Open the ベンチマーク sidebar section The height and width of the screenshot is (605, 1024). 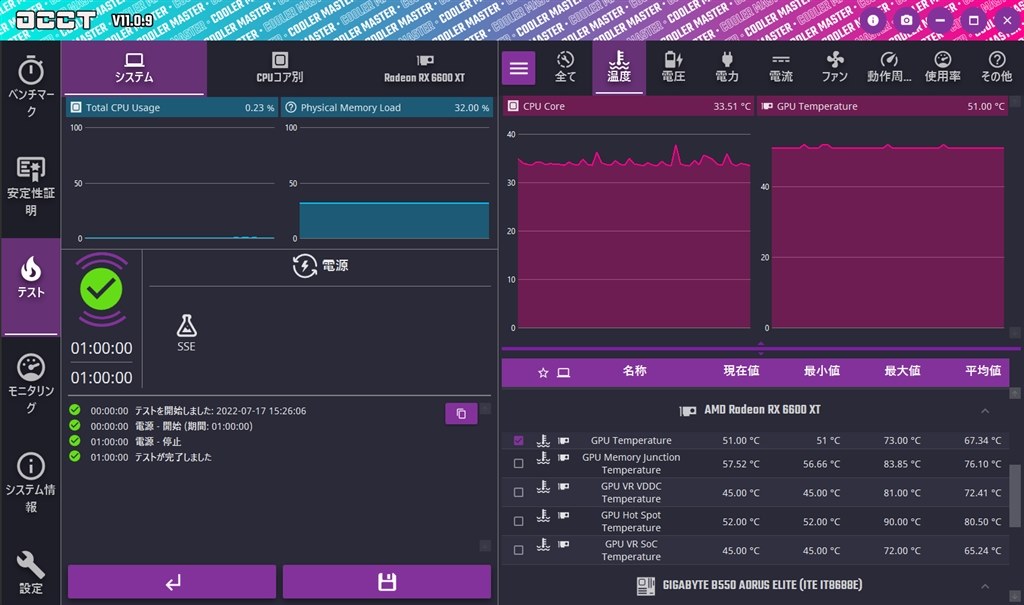[31, 88]
